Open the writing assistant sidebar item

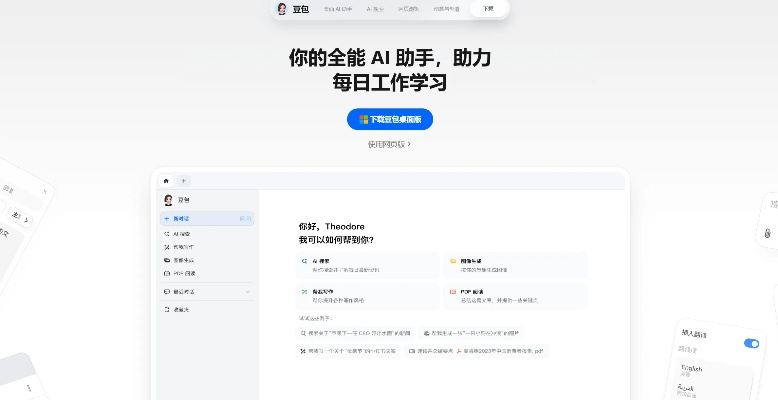click(x=181, y=246)
